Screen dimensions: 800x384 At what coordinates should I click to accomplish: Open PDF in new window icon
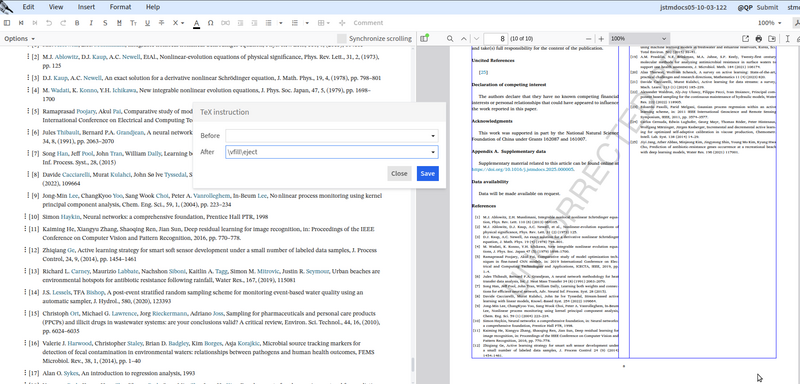745,39
